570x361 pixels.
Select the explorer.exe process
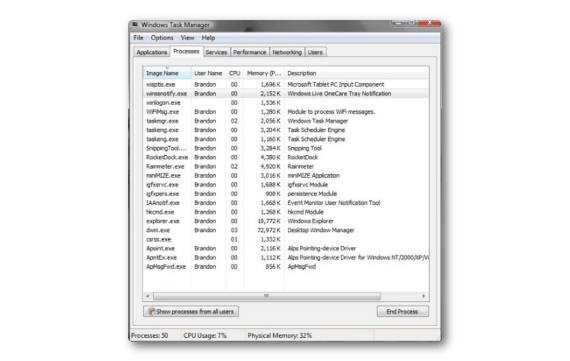286,221
